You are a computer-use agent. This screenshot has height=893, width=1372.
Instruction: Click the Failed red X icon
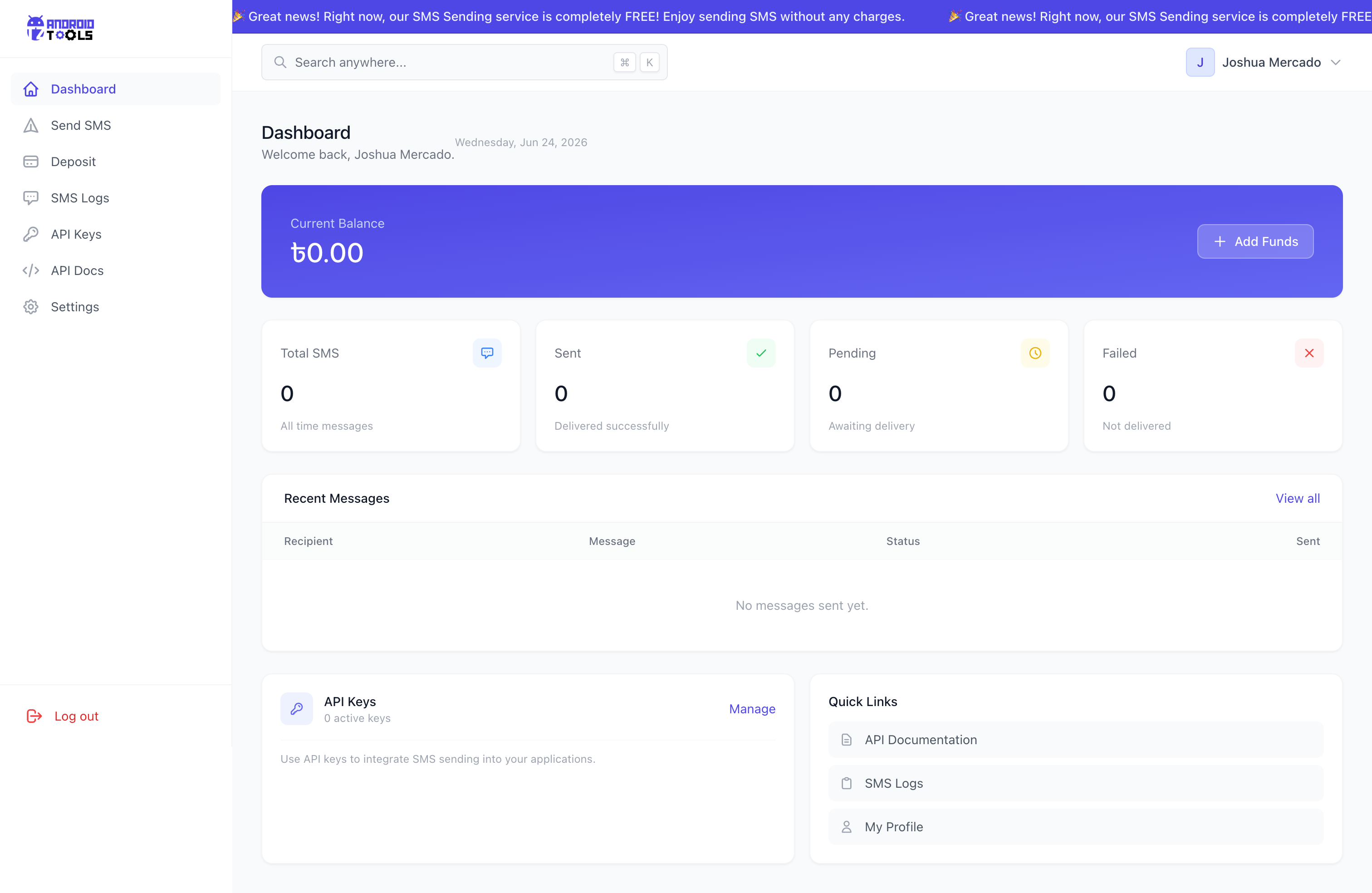pyautogui.click(x=1309, y=353)
